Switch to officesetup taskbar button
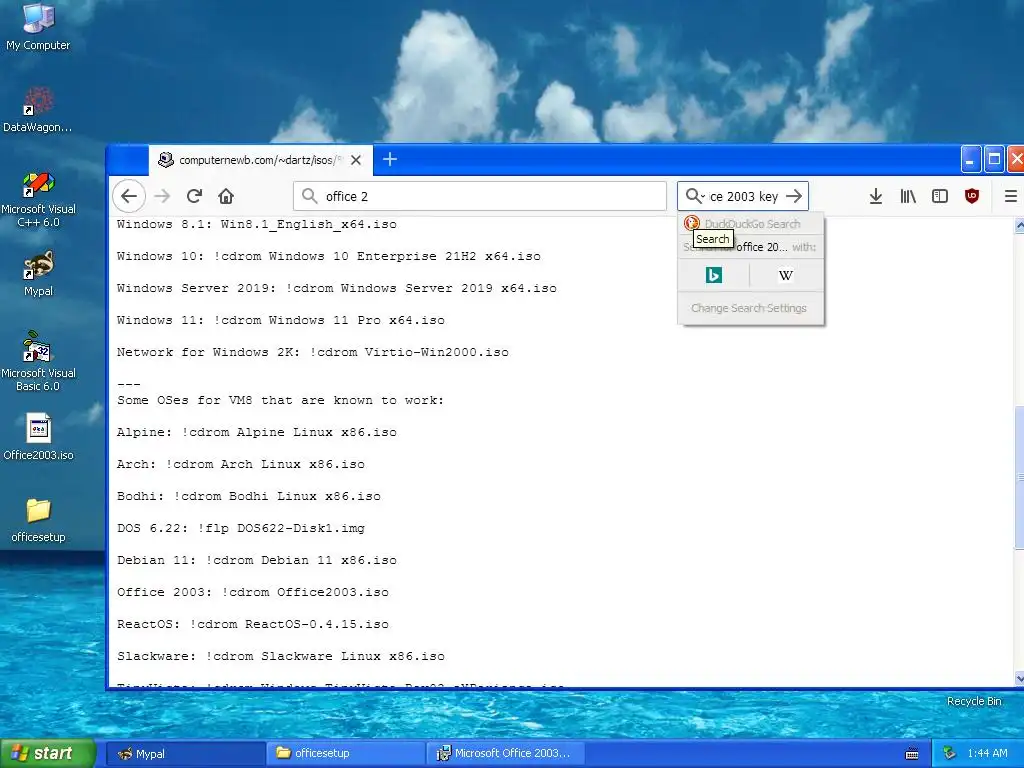Viewport: 1024px width, 768px height. click(x=346, y=753)
